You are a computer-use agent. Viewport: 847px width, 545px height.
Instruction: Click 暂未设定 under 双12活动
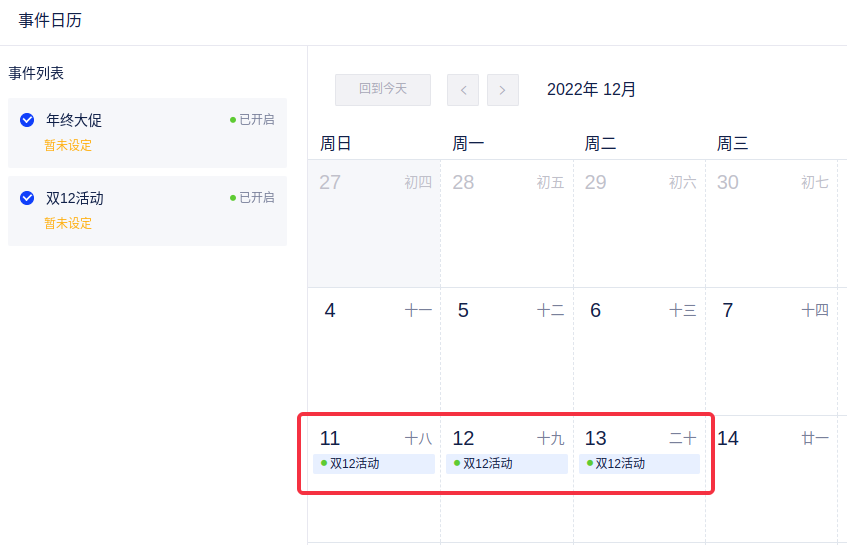[x=68, y=223]
